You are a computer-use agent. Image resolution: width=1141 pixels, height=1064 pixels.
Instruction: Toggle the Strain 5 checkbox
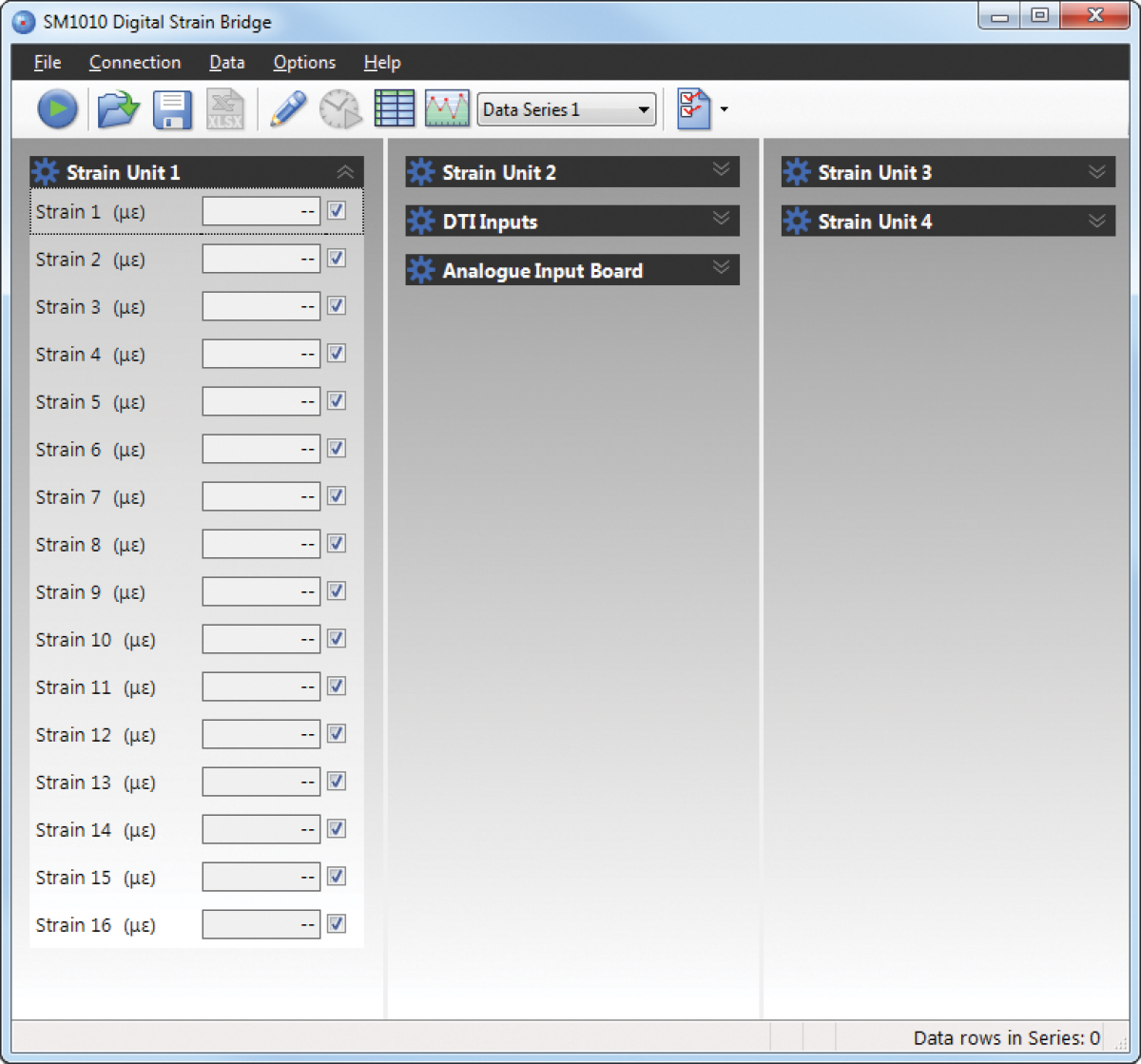[x=337, y=401]
